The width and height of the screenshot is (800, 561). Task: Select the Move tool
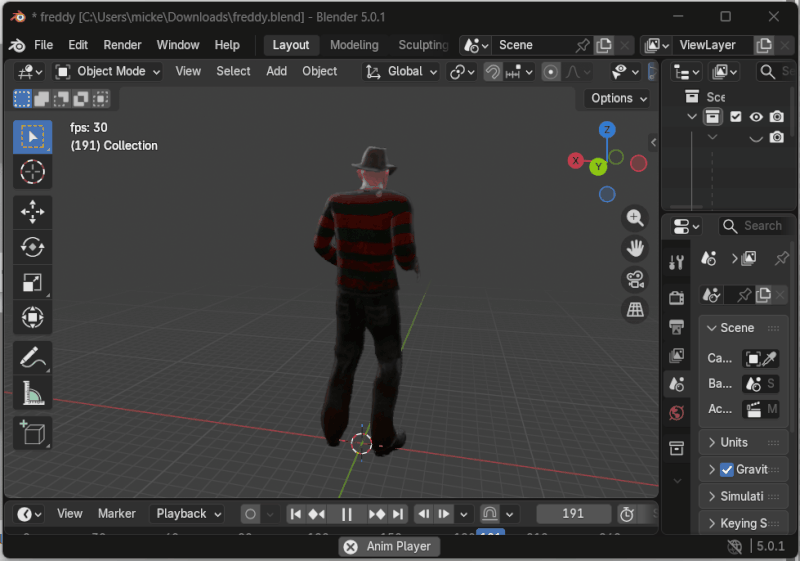click(32, 212)
